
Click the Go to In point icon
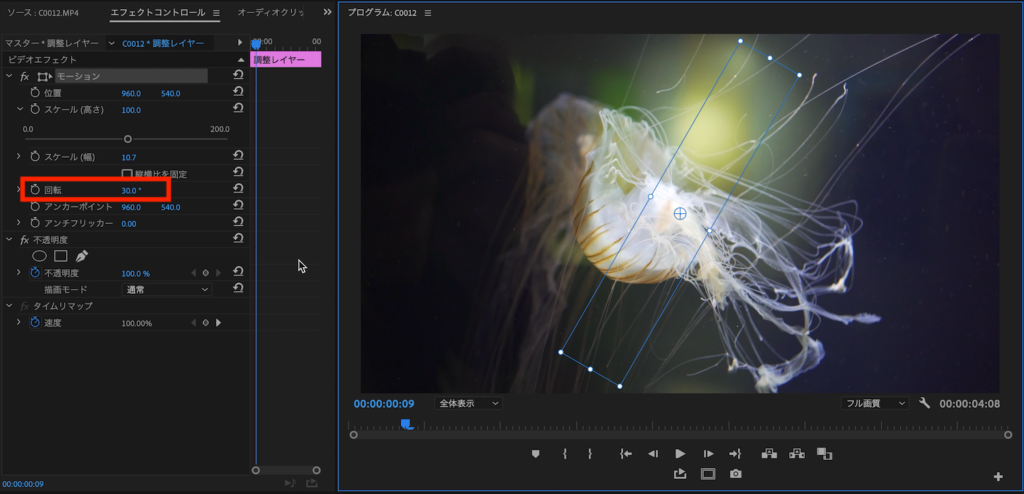626,453
